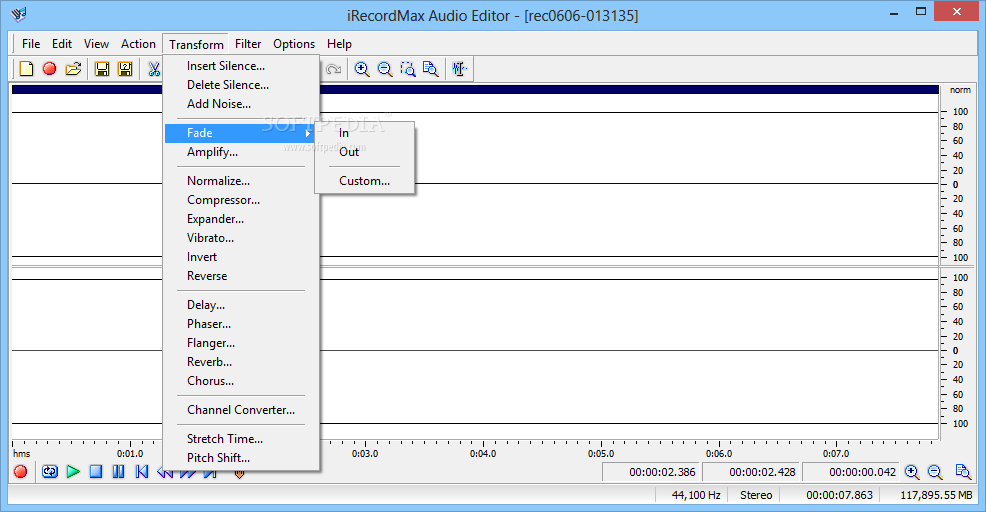Viewport: 986px width, 512px height.
Task: Click the bottom right zoom full view icon
Action: [963, 472]
